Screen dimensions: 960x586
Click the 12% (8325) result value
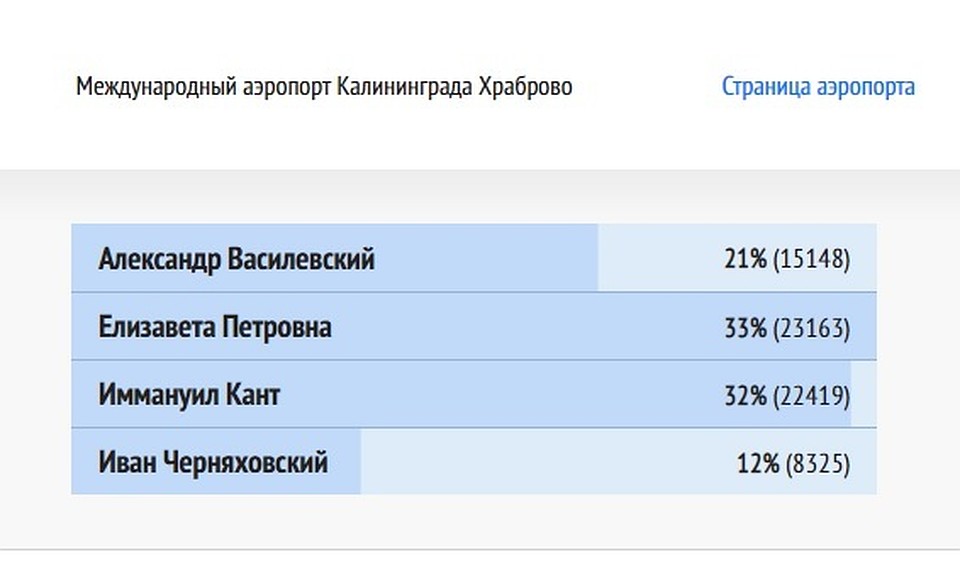793,463
